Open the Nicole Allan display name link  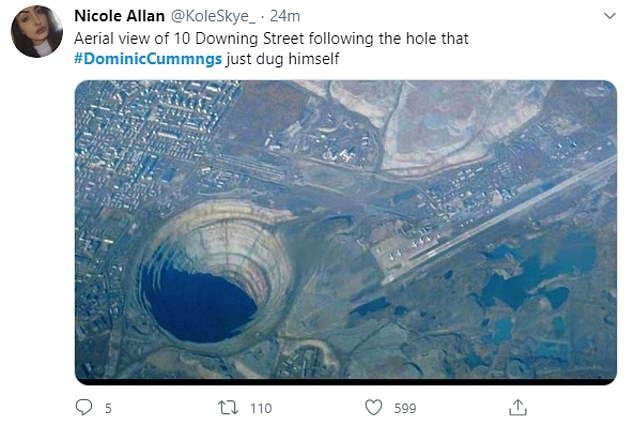coord(118,17)
